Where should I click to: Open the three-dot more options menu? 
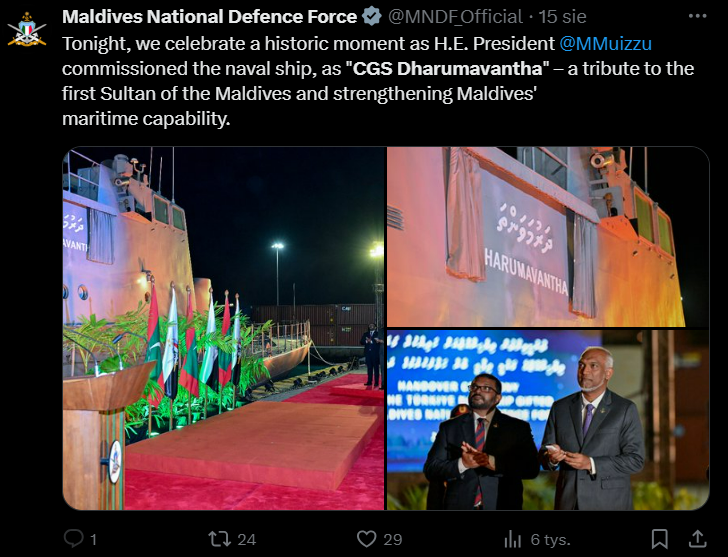tap(697, 16)
